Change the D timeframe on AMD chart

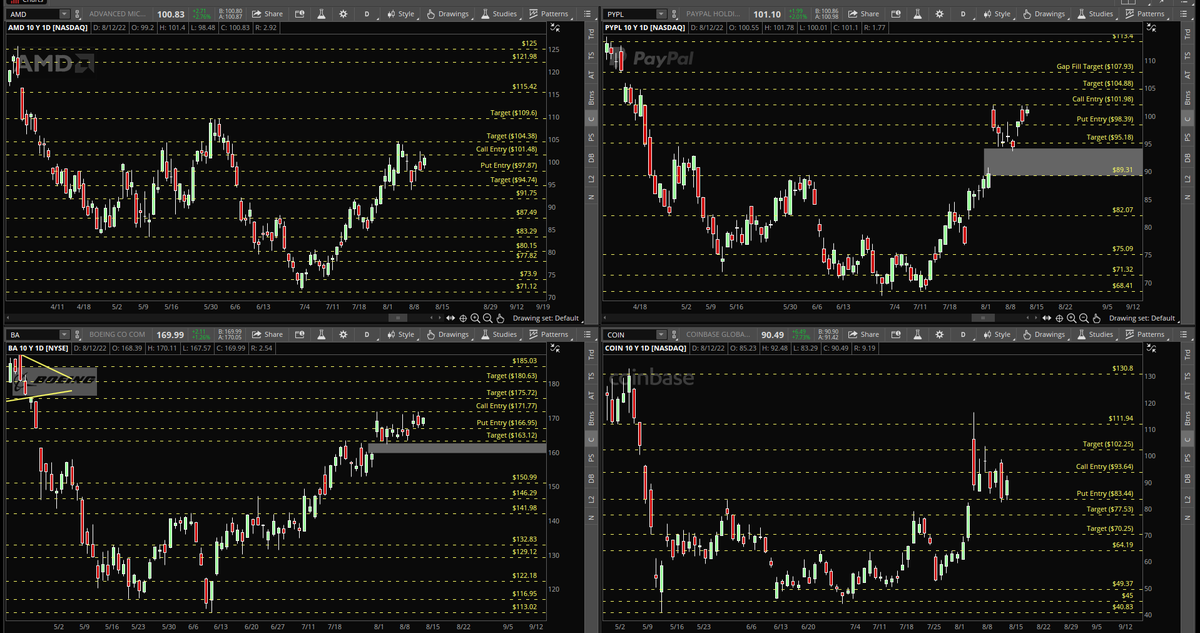pos(367,14)
